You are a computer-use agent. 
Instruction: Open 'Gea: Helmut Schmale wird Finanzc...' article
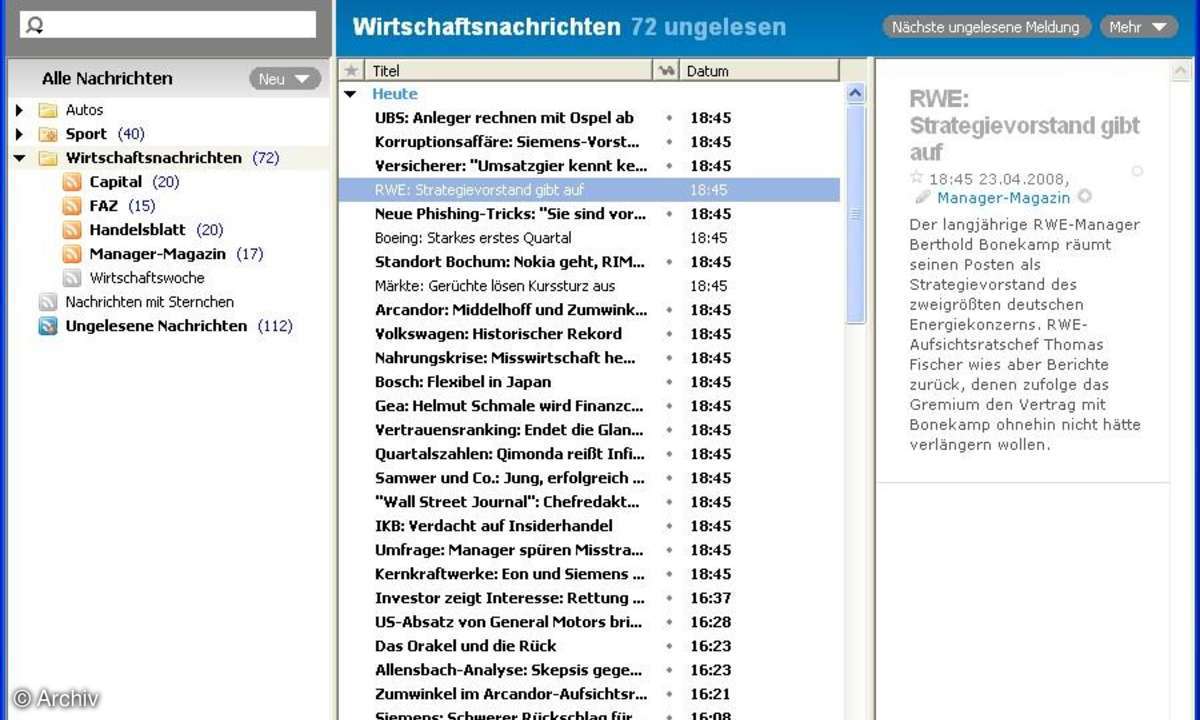[x=509, y=406]
